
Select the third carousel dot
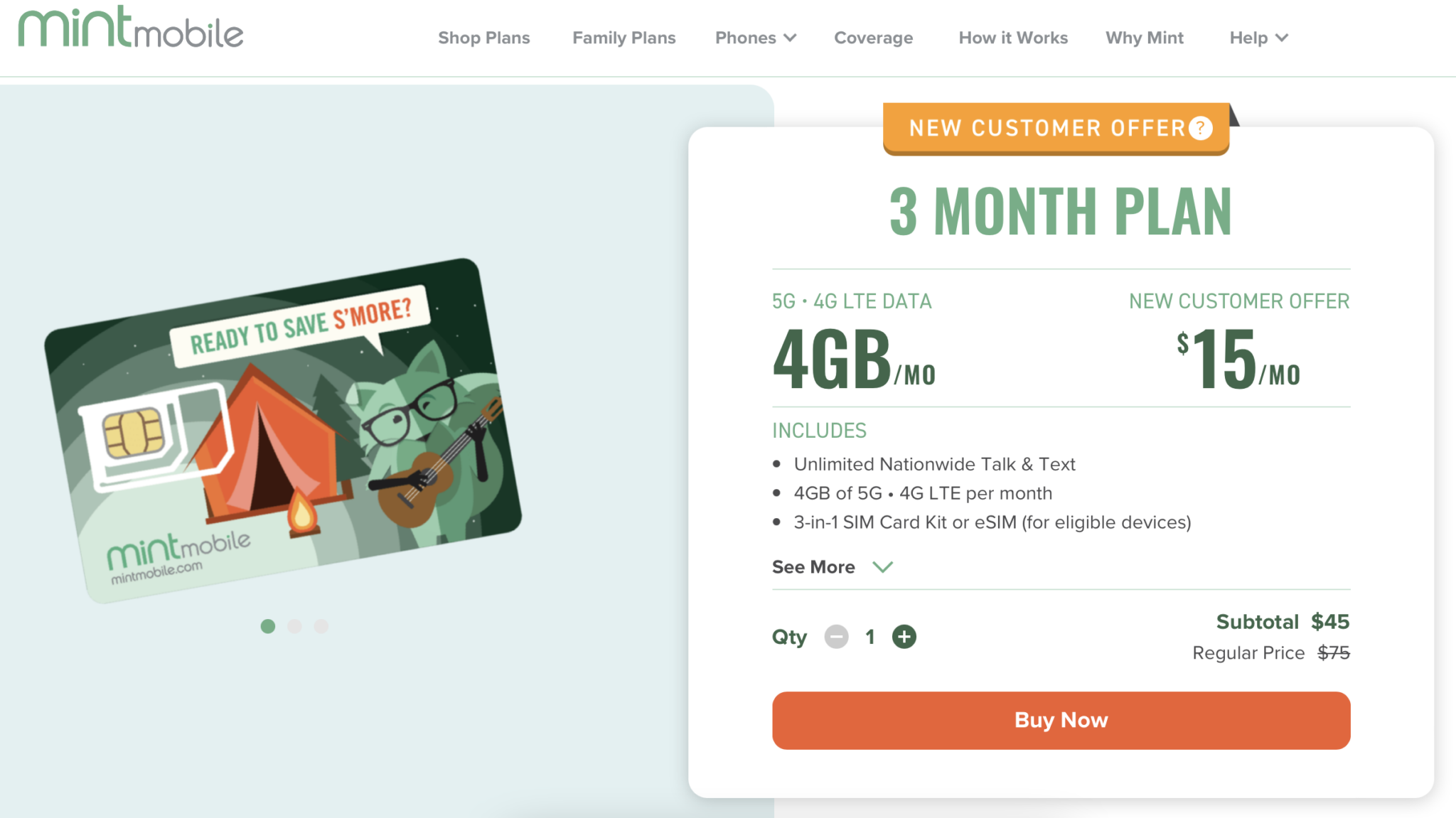point(322,627)
